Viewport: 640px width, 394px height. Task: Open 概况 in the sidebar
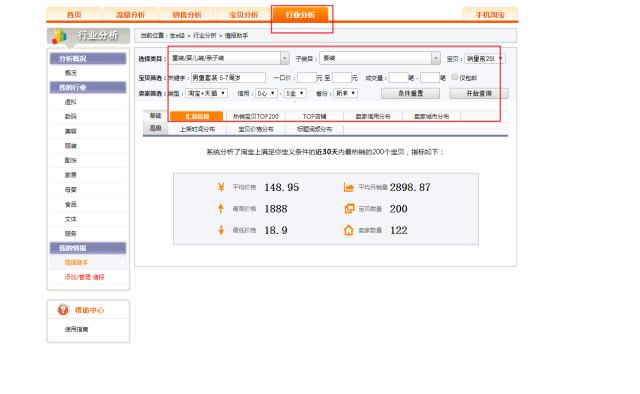pyautogui.click(x=71, y=73)
